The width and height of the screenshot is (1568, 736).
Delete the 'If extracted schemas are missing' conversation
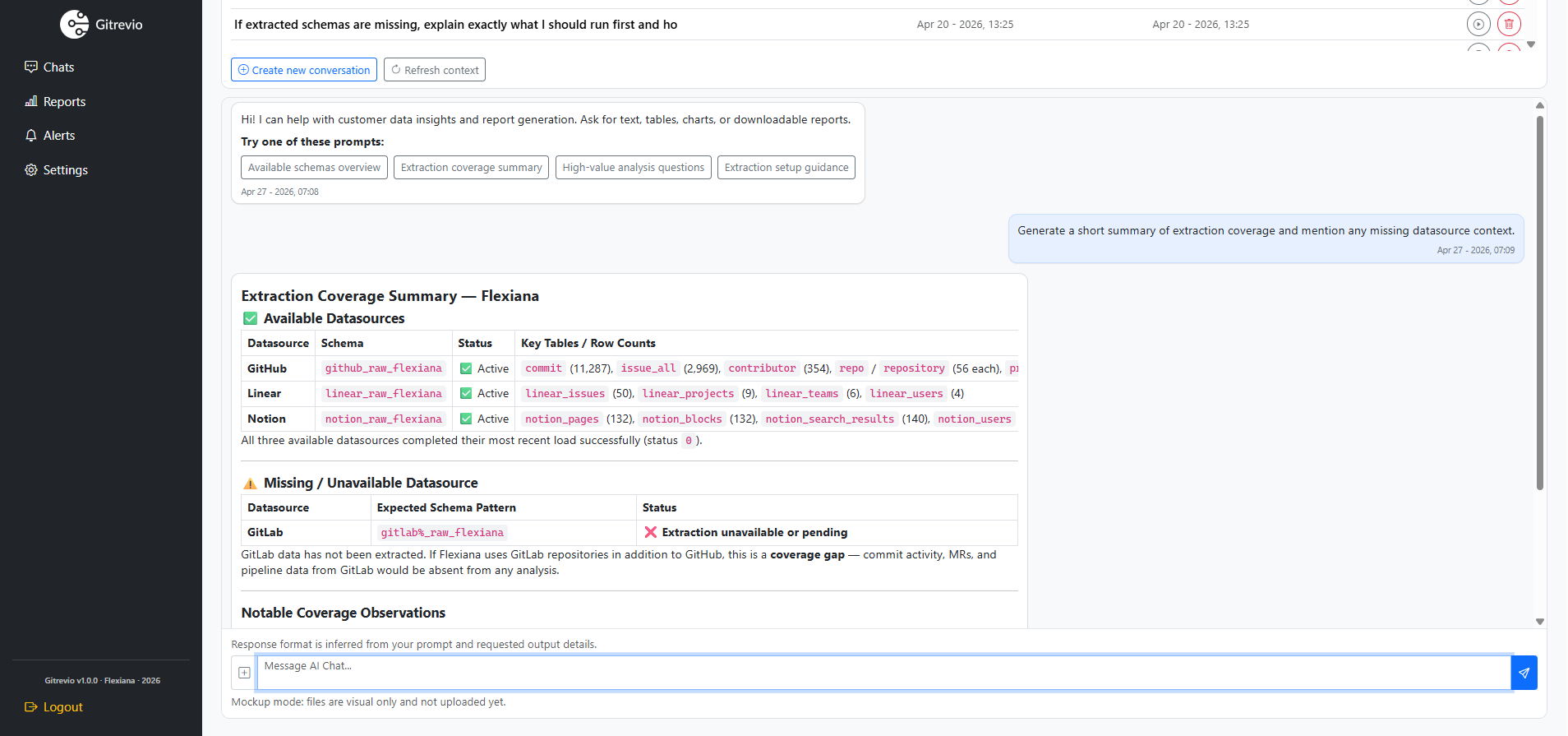(1509, 25)
